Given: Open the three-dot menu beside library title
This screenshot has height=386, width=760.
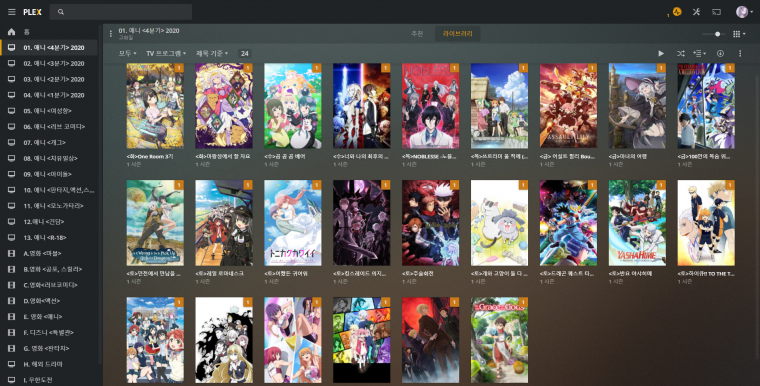Looking at the screenshot, I should (111, 34).
